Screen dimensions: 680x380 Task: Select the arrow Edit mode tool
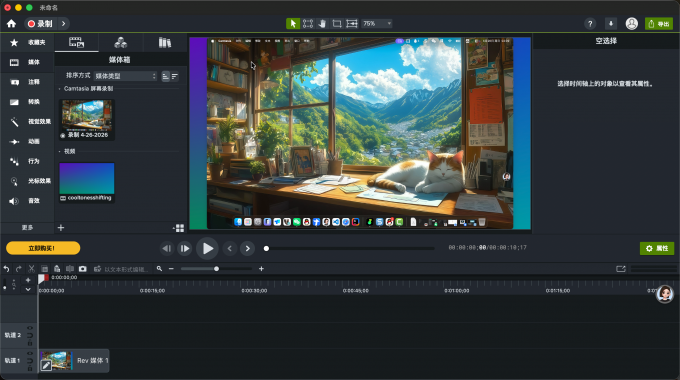click(x=293, y=23)
